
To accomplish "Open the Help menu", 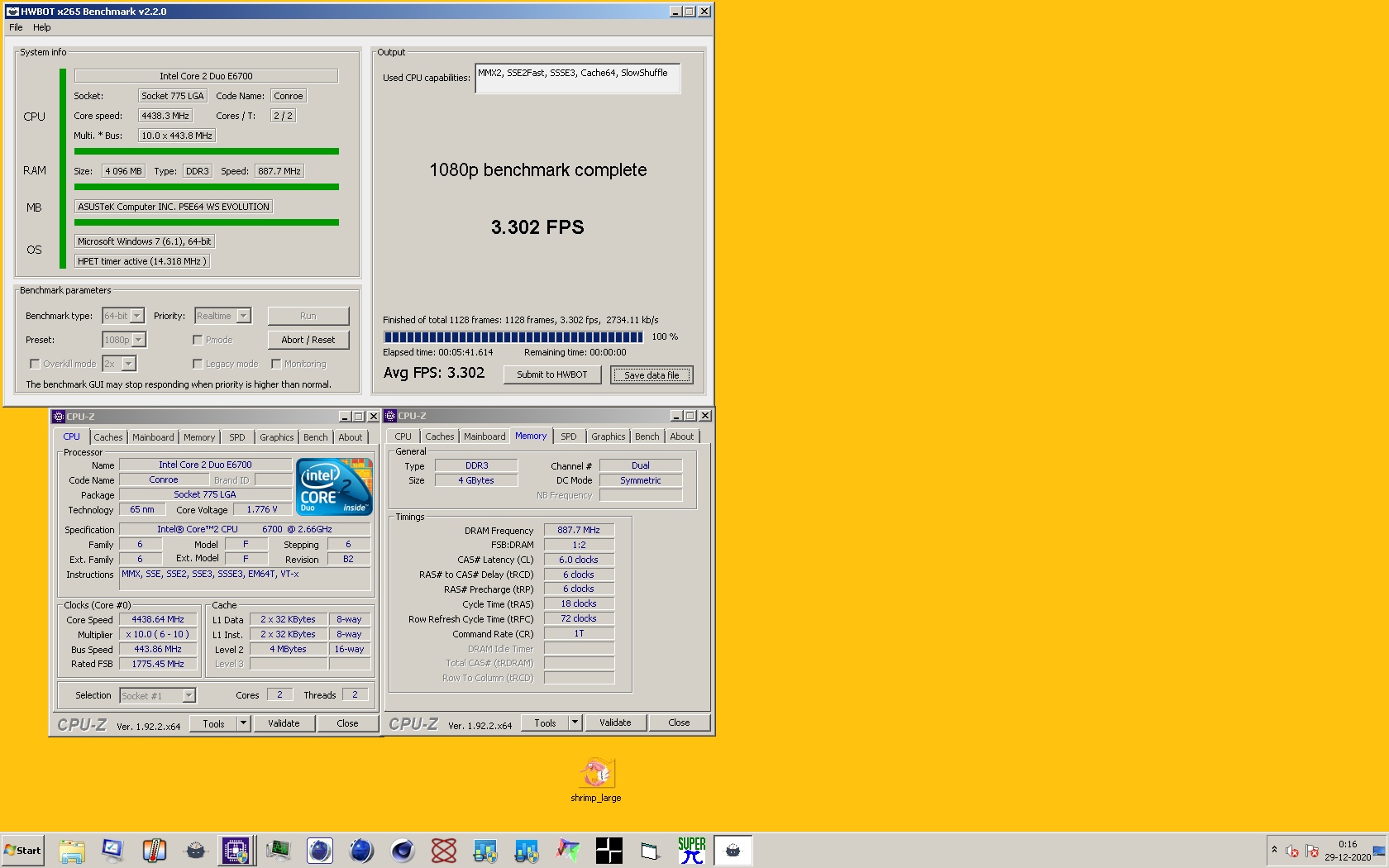I will coord(41,27).
